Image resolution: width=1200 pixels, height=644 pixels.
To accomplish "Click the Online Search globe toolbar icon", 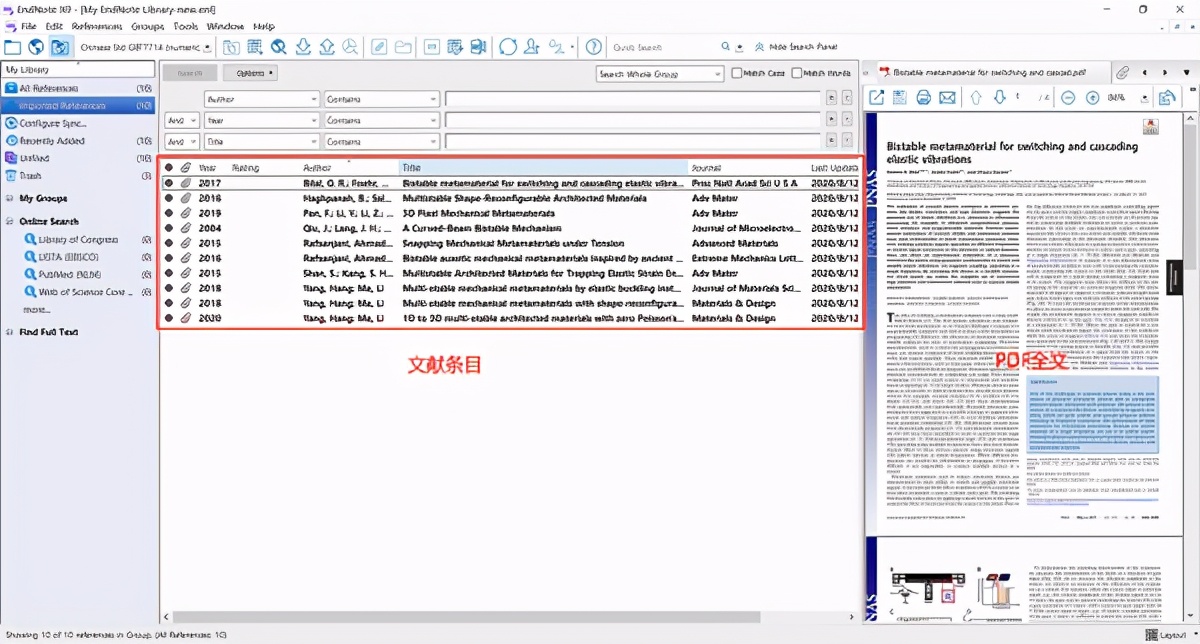I will click(36, 47).
